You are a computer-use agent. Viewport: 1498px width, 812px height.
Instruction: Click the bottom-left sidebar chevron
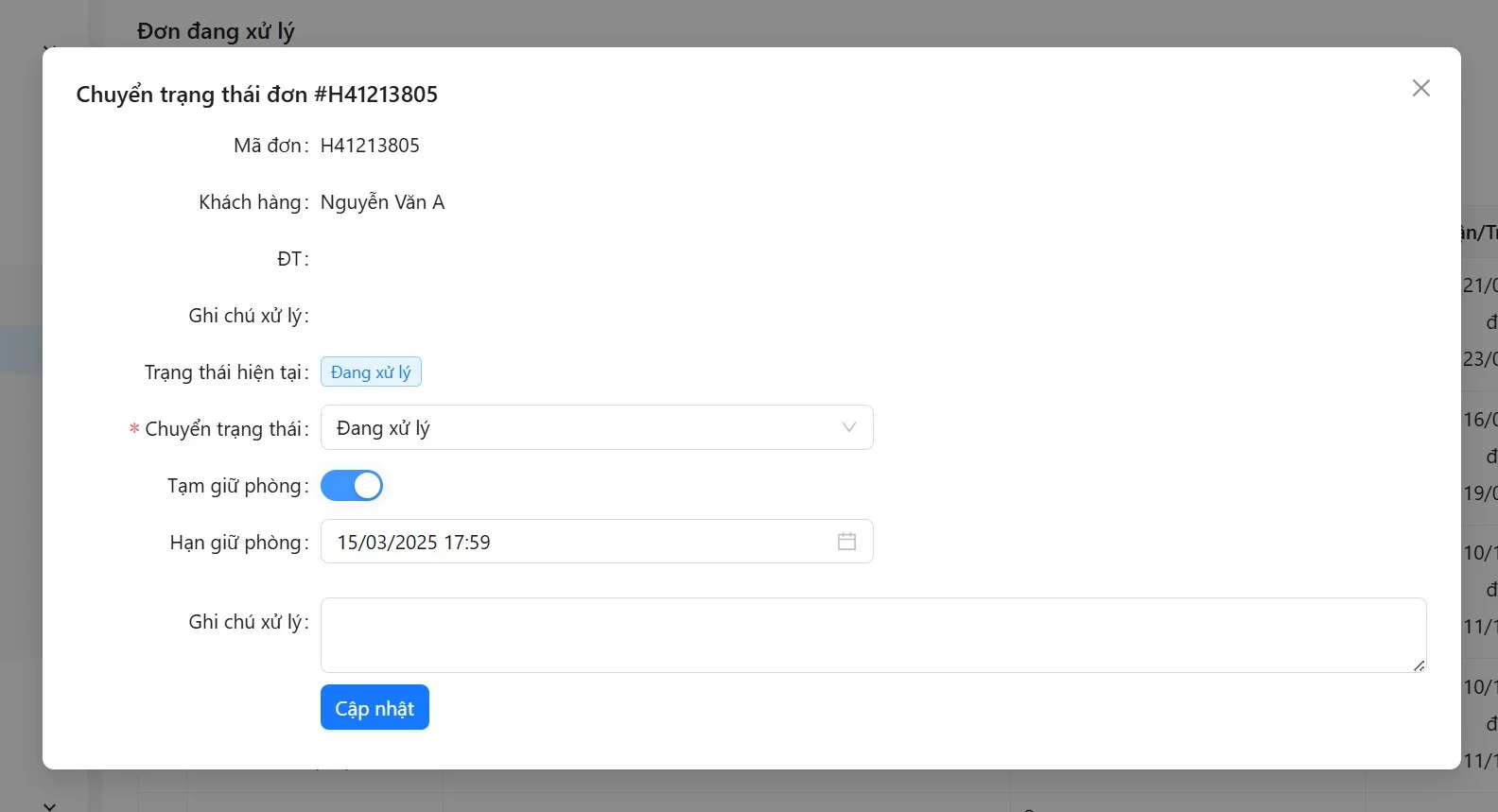click(50, 805)
